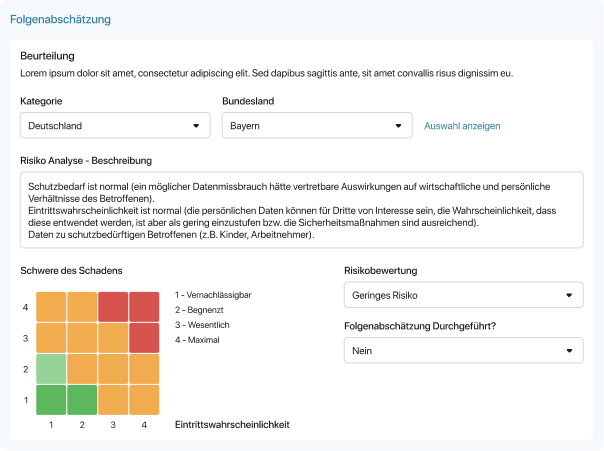Select red matrix cell severity 4, probability 3
604x451 pixels.
pos(113,306)
